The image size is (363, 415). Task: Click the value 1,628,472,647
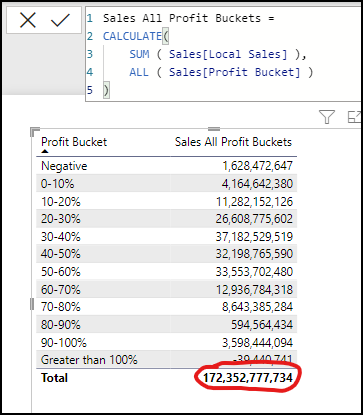click(257, 166)
